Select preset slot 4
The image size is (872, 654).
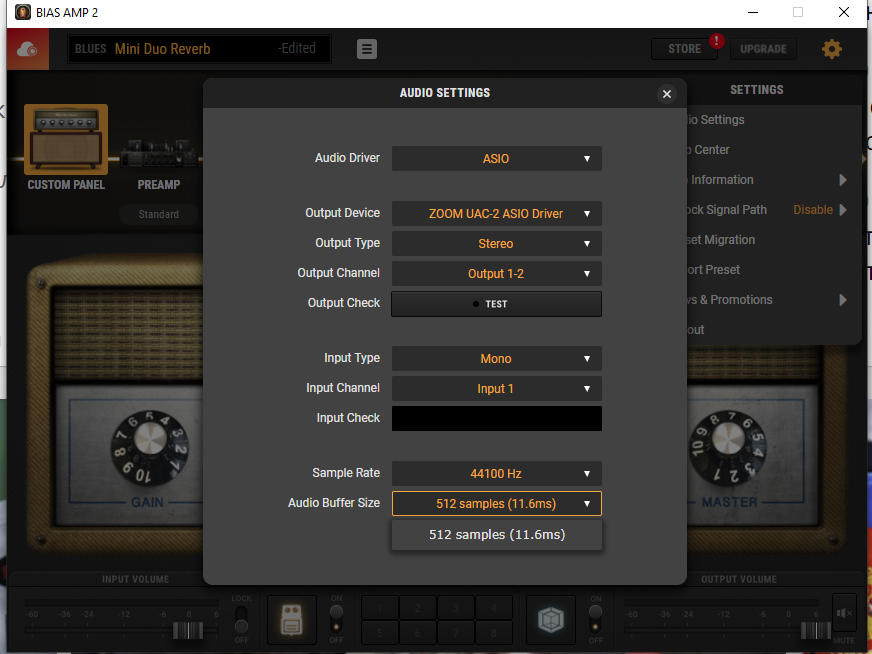click(493, 608)
